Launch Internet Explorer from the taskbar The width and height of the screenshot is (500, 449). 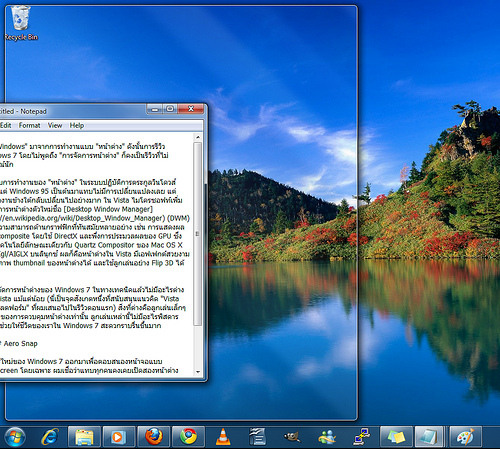pyautogui.click(x=50, y=437)
